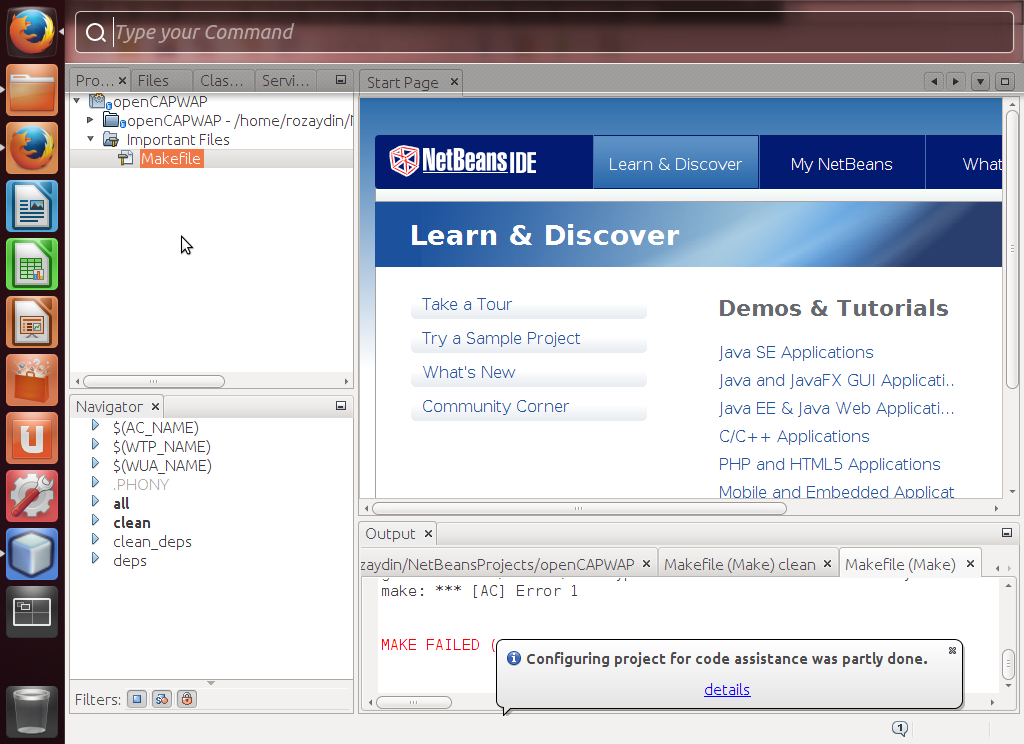Screen dimensions: 1024x744
Task: Open the Trash icon in launcher
Action: [x=31, y=712]
